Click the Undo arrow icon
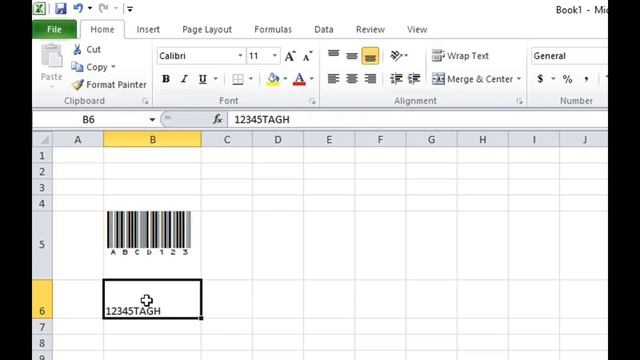 (78, 8)
